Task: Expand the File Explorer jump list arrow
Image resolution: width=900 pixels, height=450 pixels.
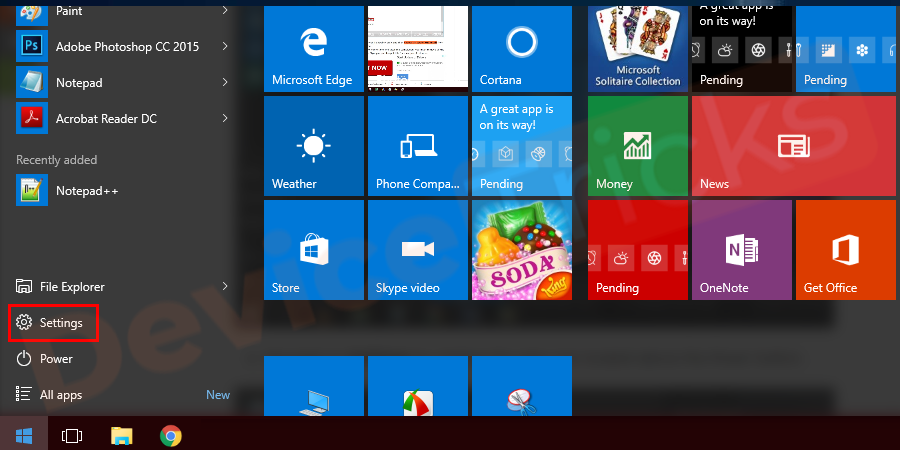Action: pyautogui.click(x=225, y=286)
